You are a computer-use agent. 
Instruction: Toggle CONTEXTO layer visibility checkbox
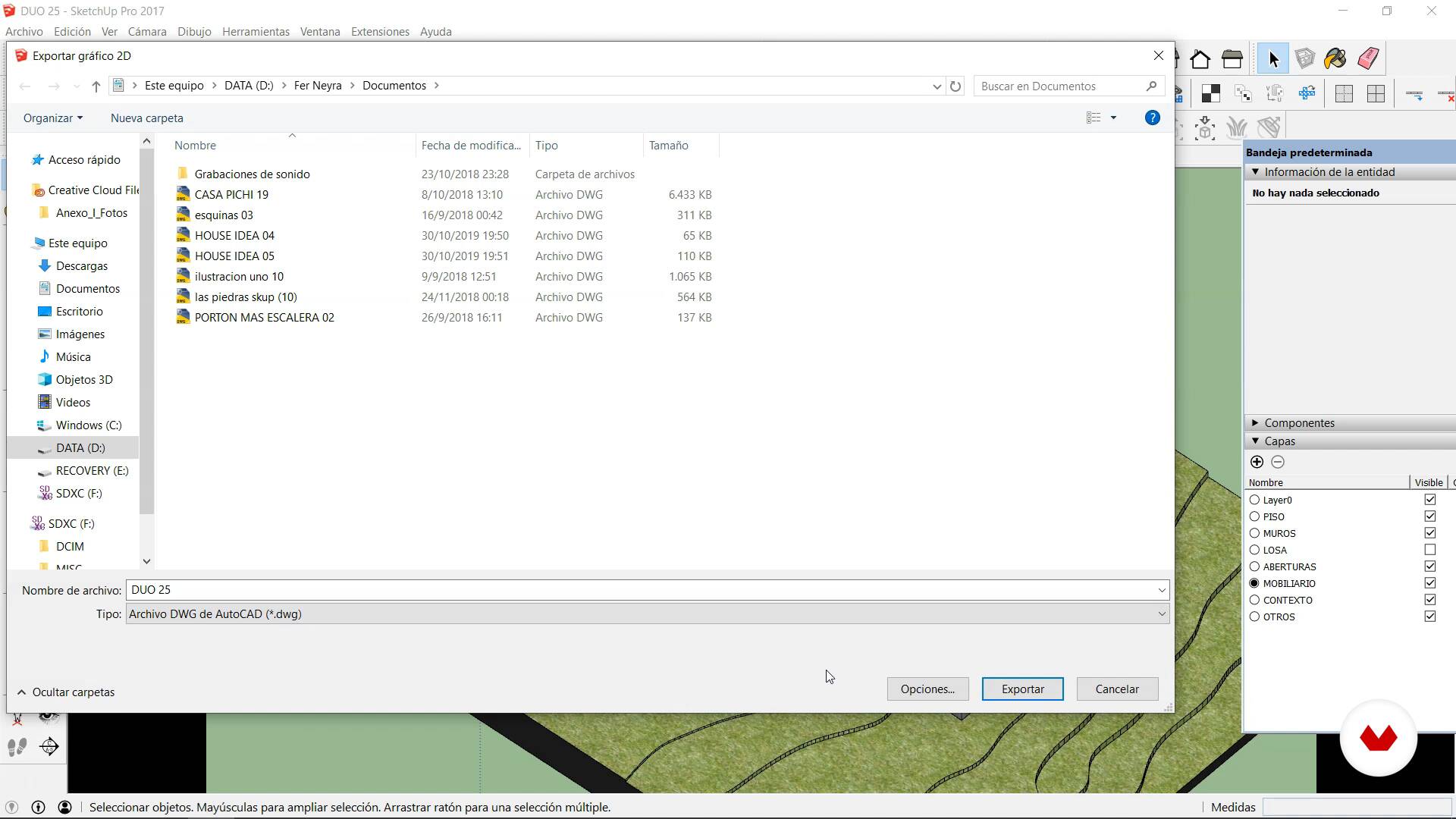coord(1430,600)
